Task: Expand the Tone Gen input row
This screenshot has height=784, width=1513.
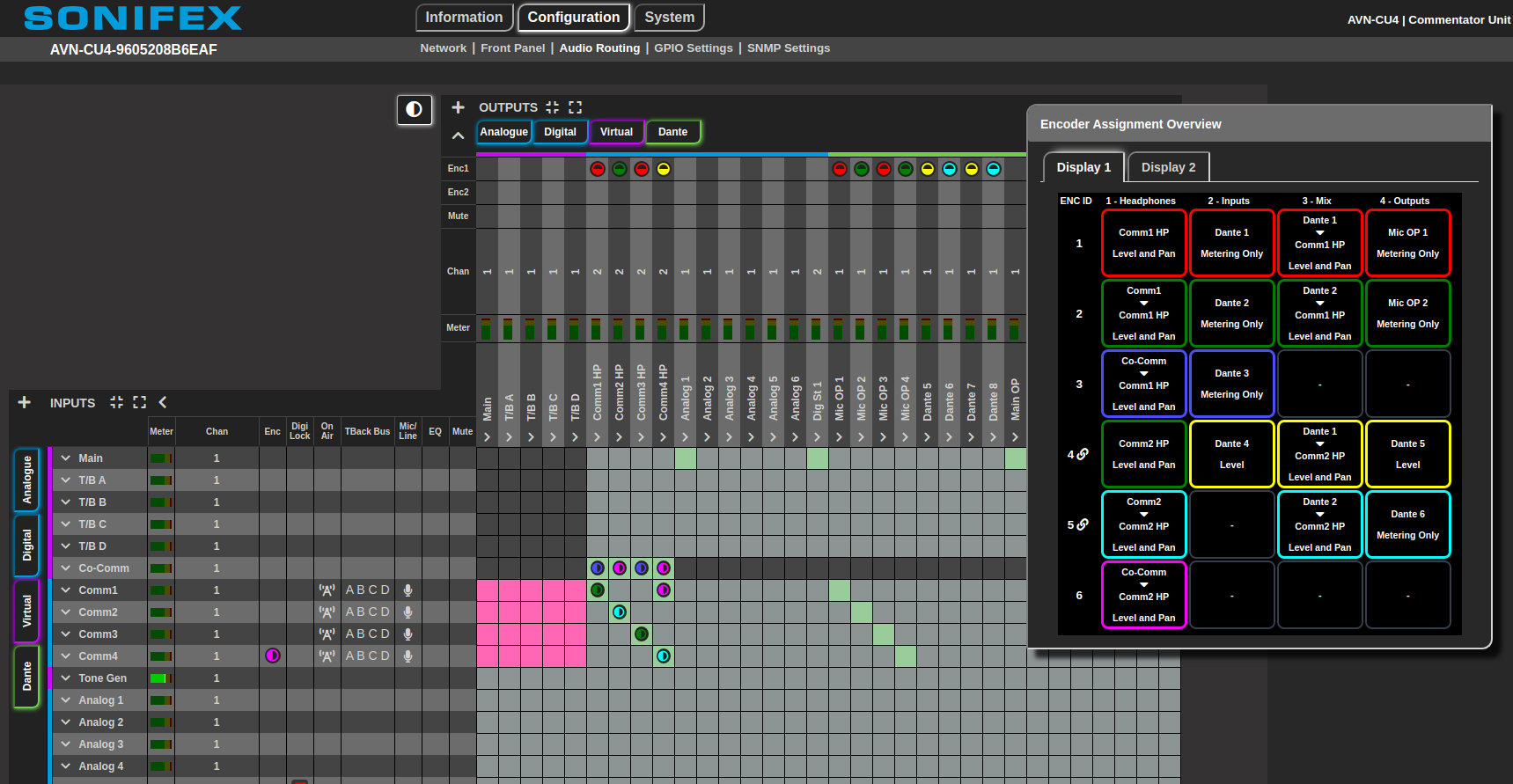Action: click(x=65, y=678)
